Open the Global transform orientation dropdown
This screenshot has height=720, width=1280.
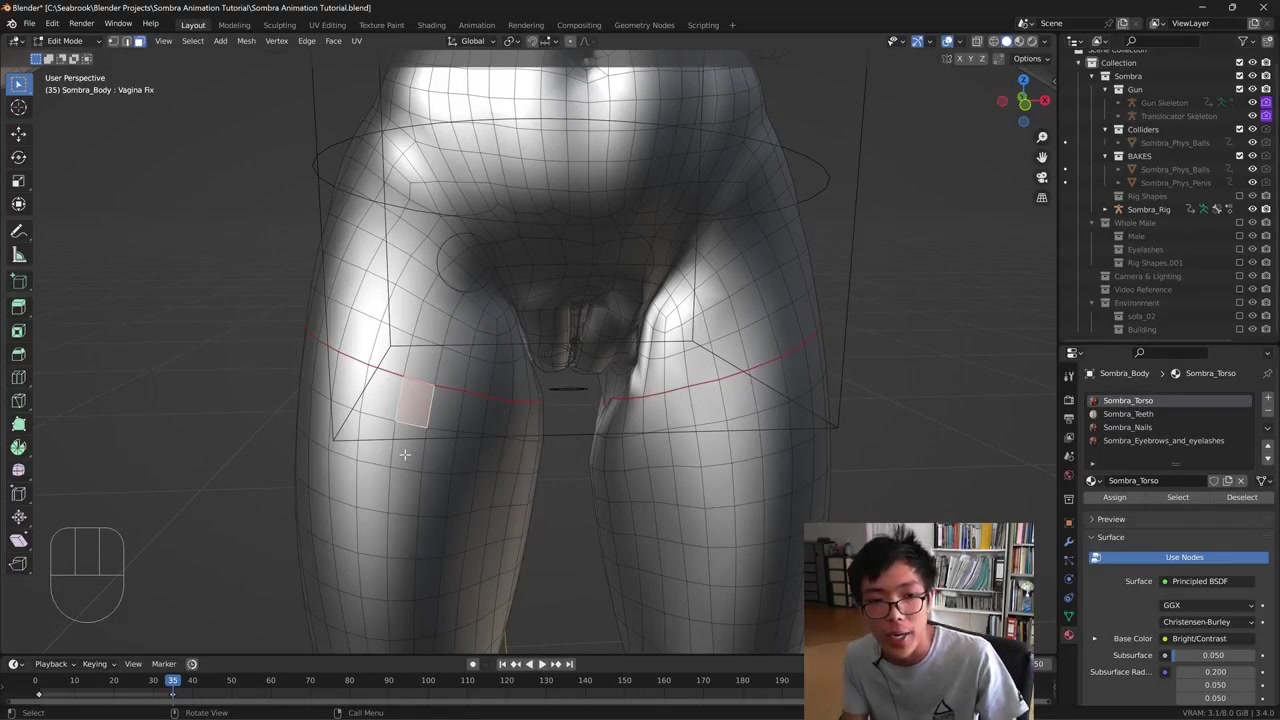pos(472,41)
